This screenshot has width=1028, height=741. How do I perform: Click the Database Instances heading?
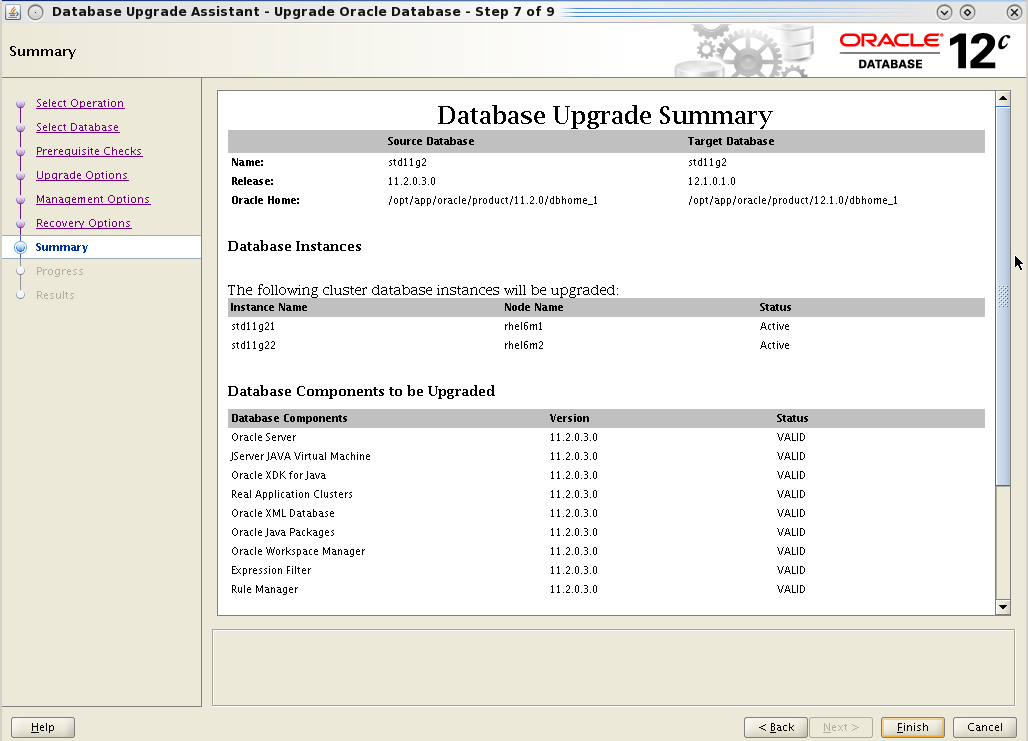294,247
